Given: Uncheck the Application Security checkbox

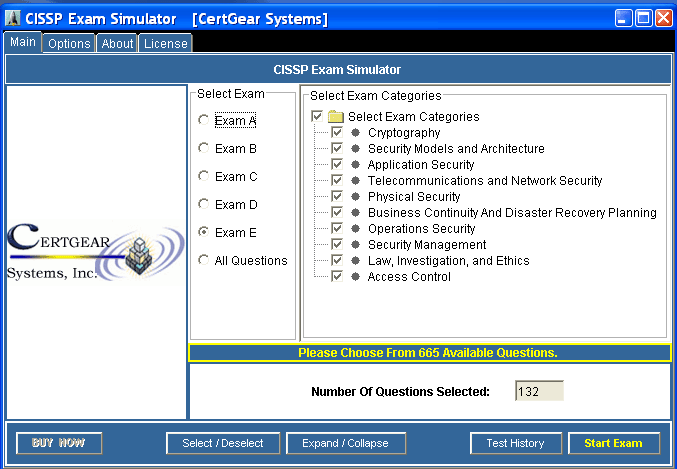Looking at the screenshot, I should coord(337,164).
